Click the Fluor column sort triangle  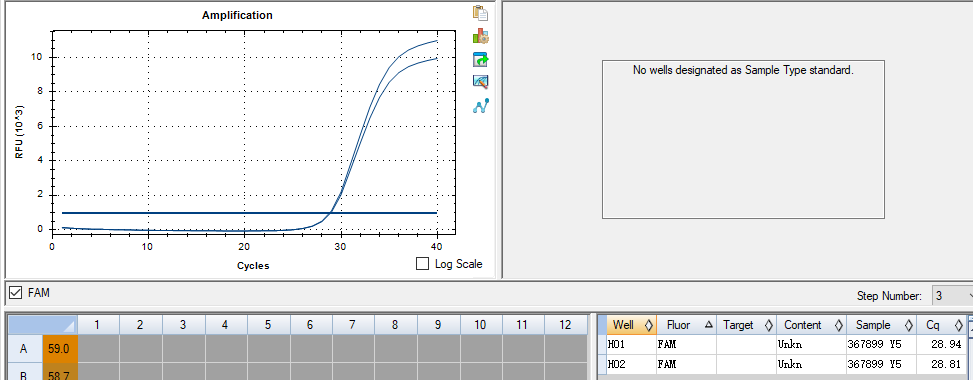709,325
